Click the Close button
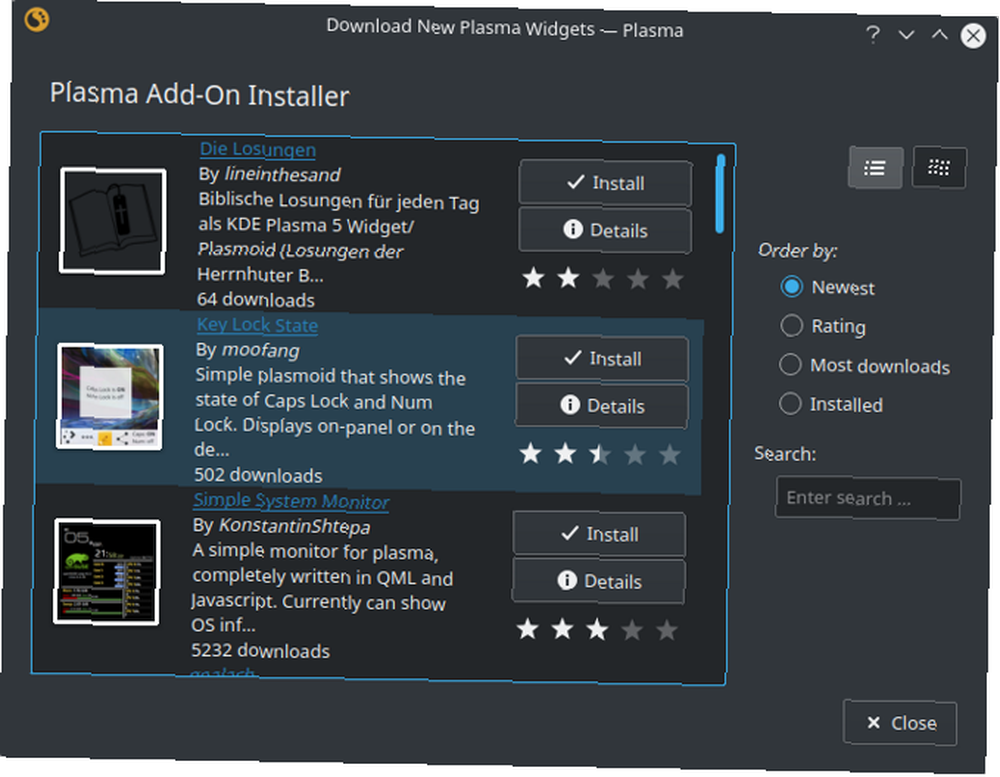Screen dimensions: 1000x777 tap(900, 723)
